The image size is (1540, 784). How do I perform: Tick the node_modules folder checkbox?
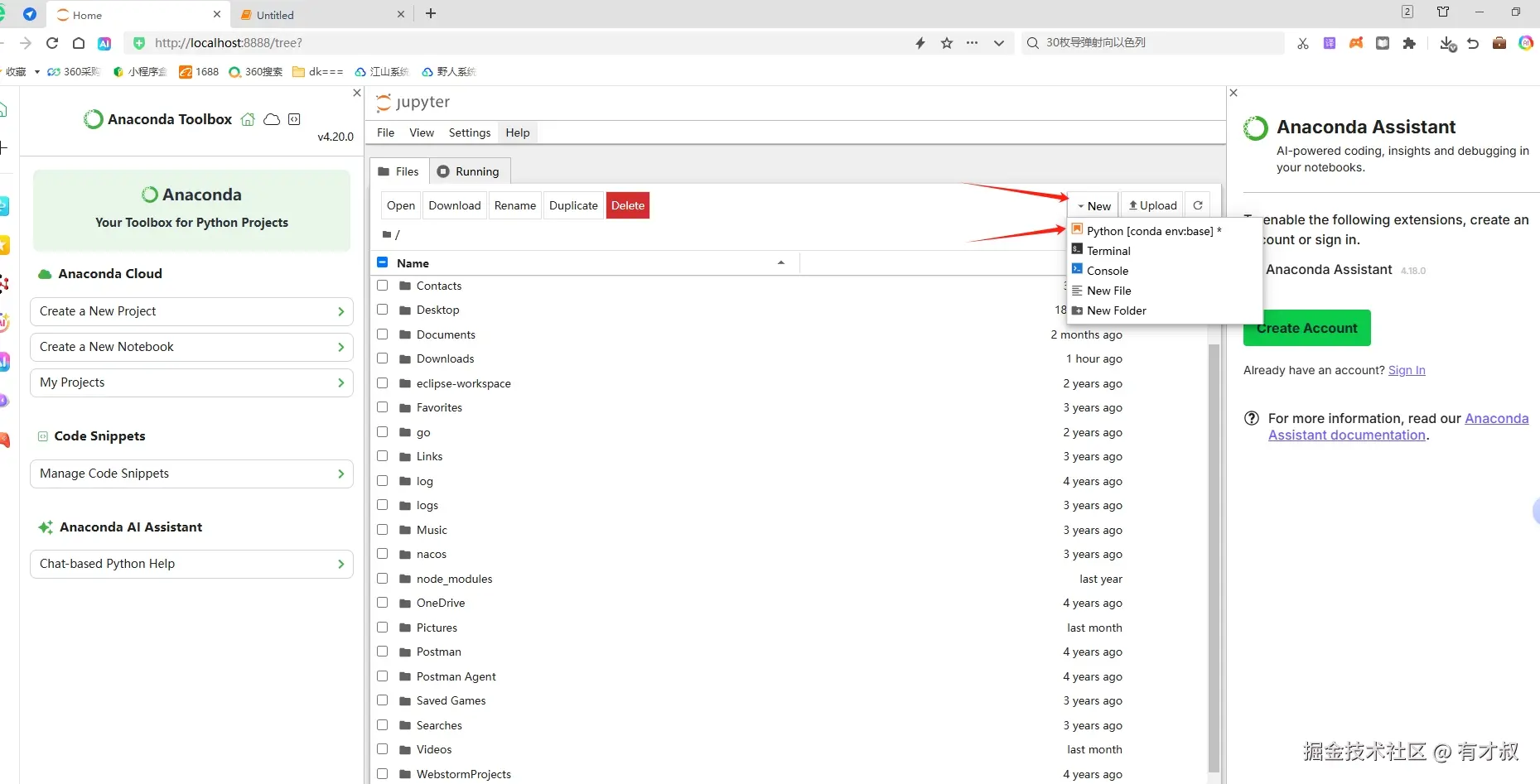pos(383,579)
